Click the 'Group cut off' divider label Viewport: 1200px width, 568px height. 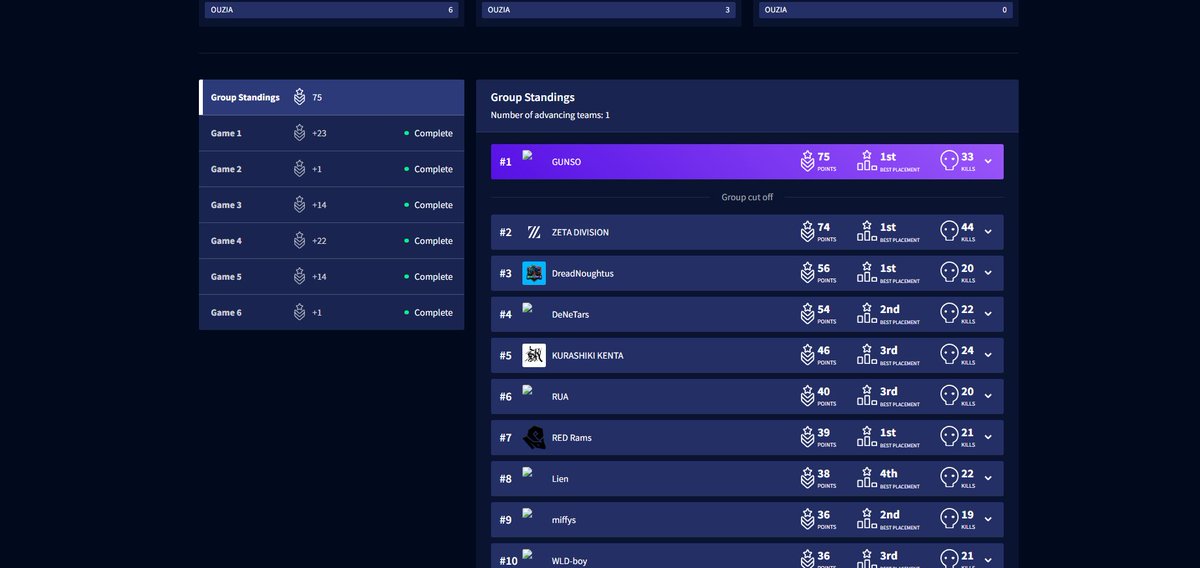[747, 197]
